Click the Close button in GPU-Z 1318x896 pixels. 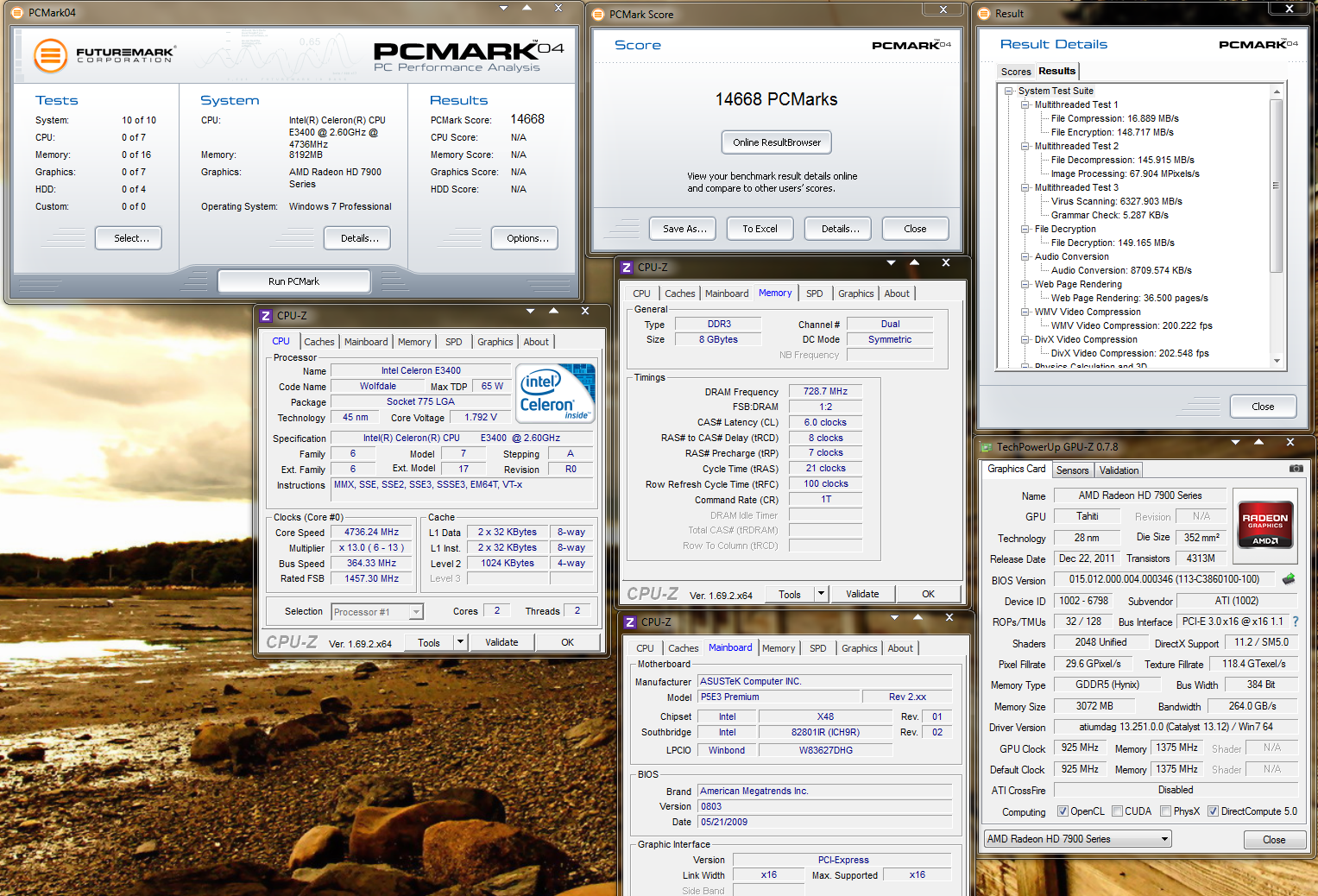click(x=1274, y=840)
